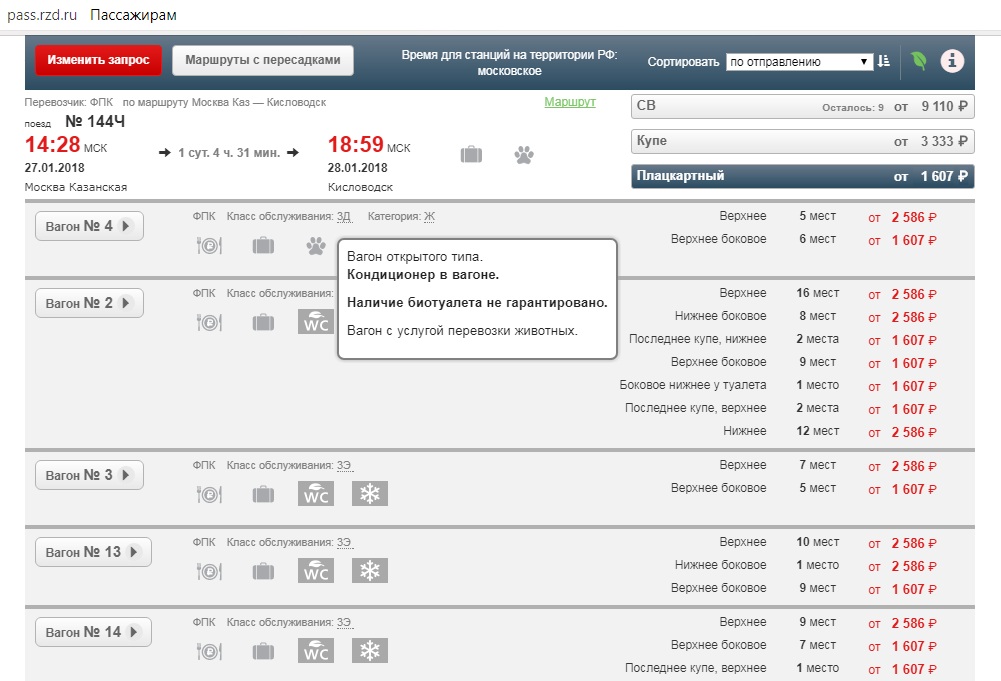Toggle the sort direction icon
This screenshot has height=681, width=1001.
click(883, 61)
